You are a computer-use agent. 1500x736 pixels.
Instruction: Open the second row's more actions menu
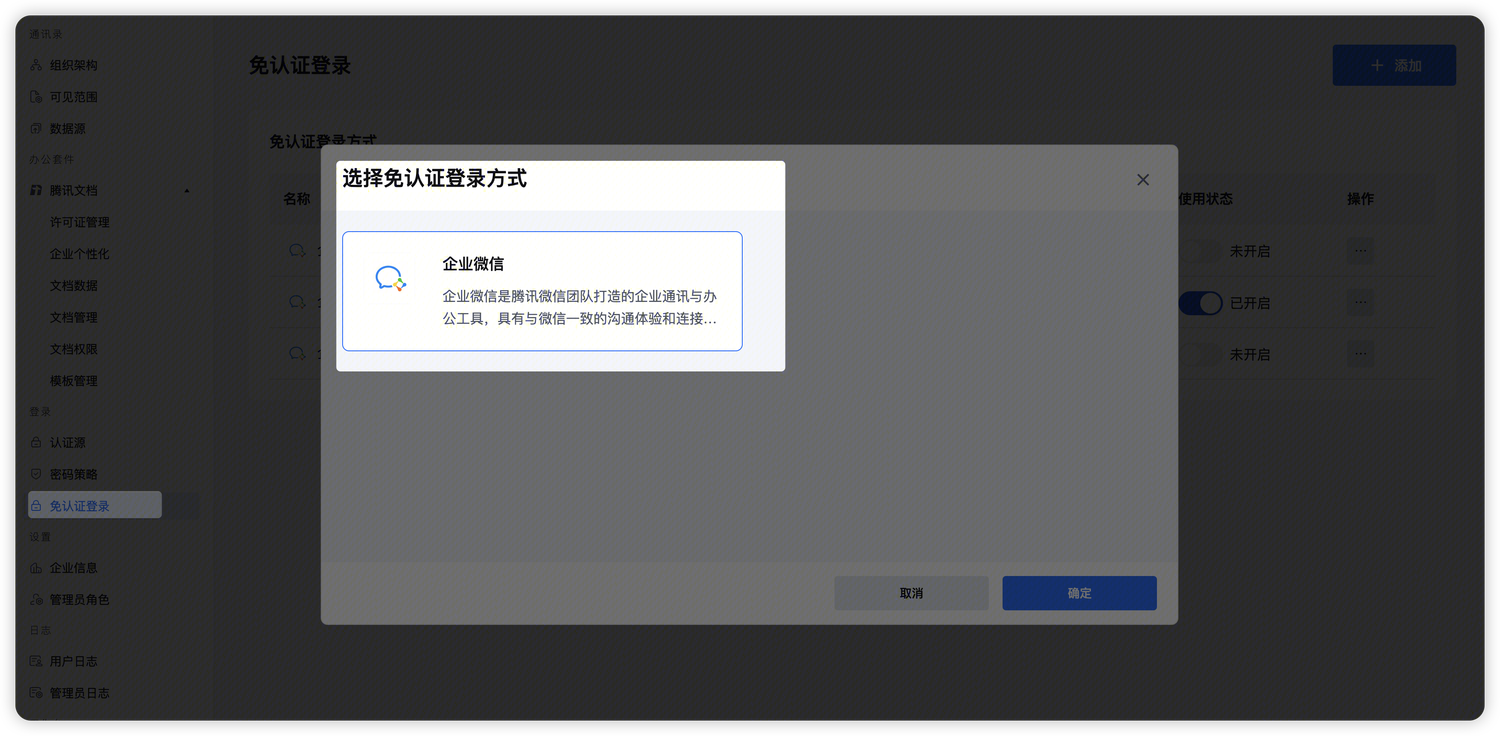click(1359, 303)
